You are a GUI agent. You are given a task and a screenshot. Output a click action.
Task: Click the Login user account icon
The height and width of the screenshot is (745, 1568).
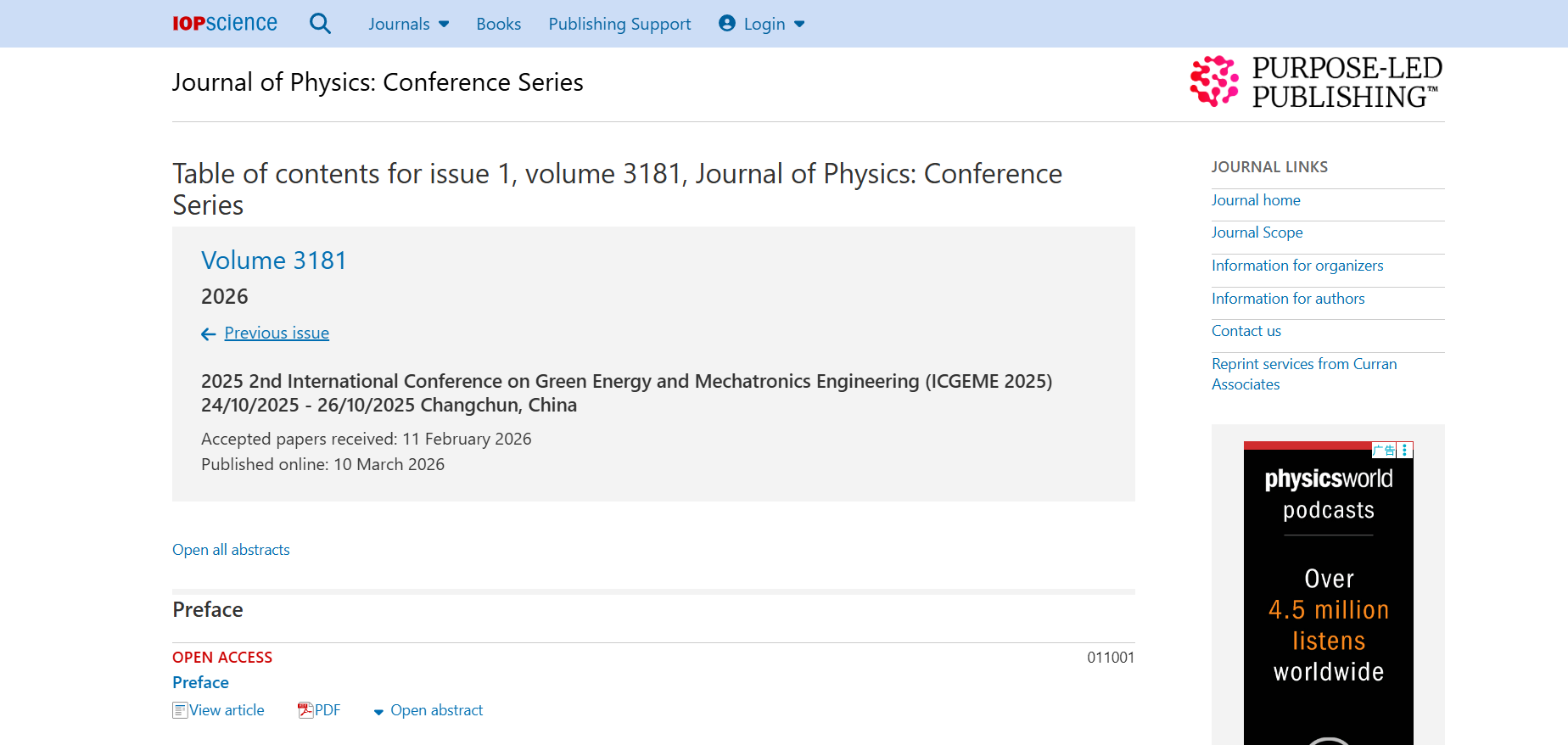[x=726, y=24]
